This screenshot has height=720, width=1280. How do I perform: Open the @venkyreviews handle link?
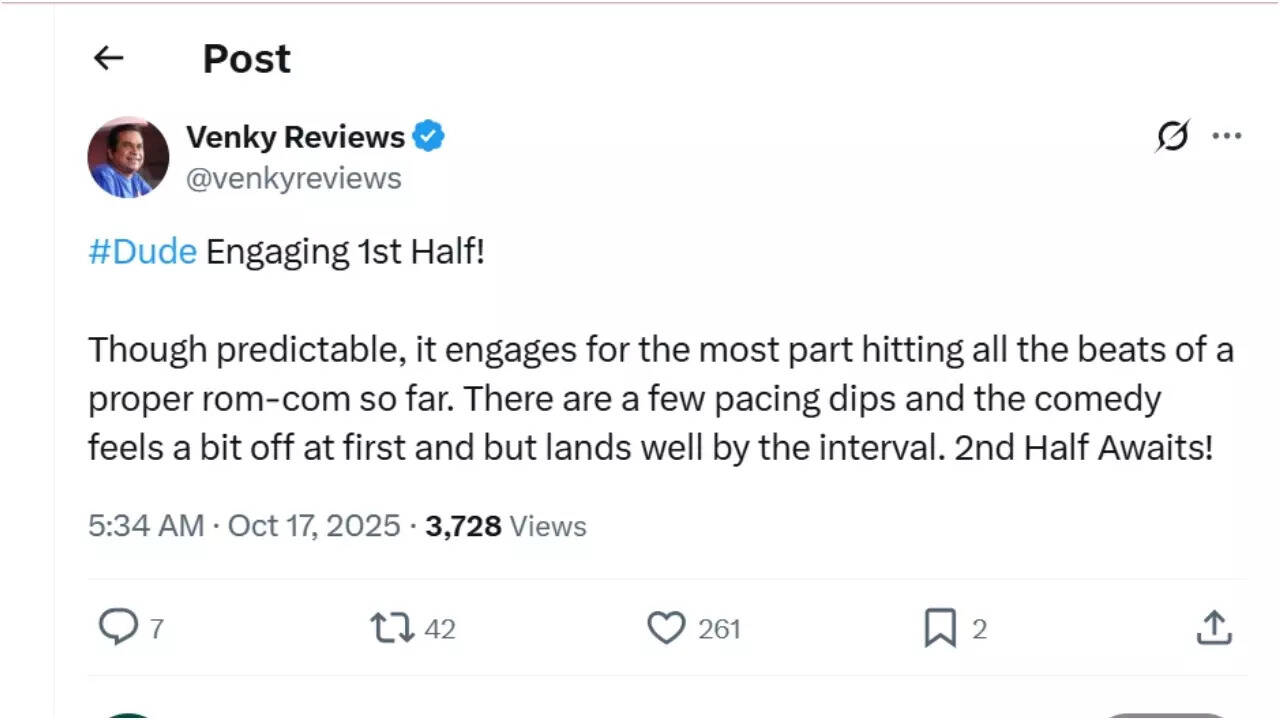pos(294,178)
